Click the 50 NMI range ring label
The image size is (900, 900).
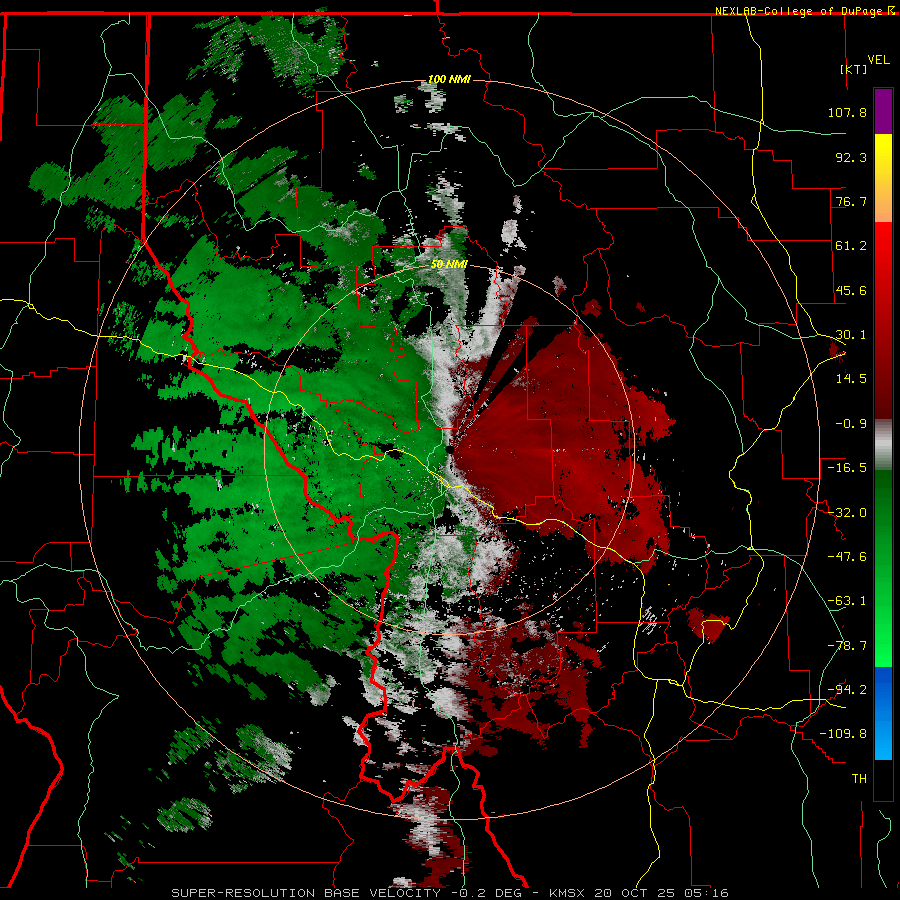coord(449,264)
